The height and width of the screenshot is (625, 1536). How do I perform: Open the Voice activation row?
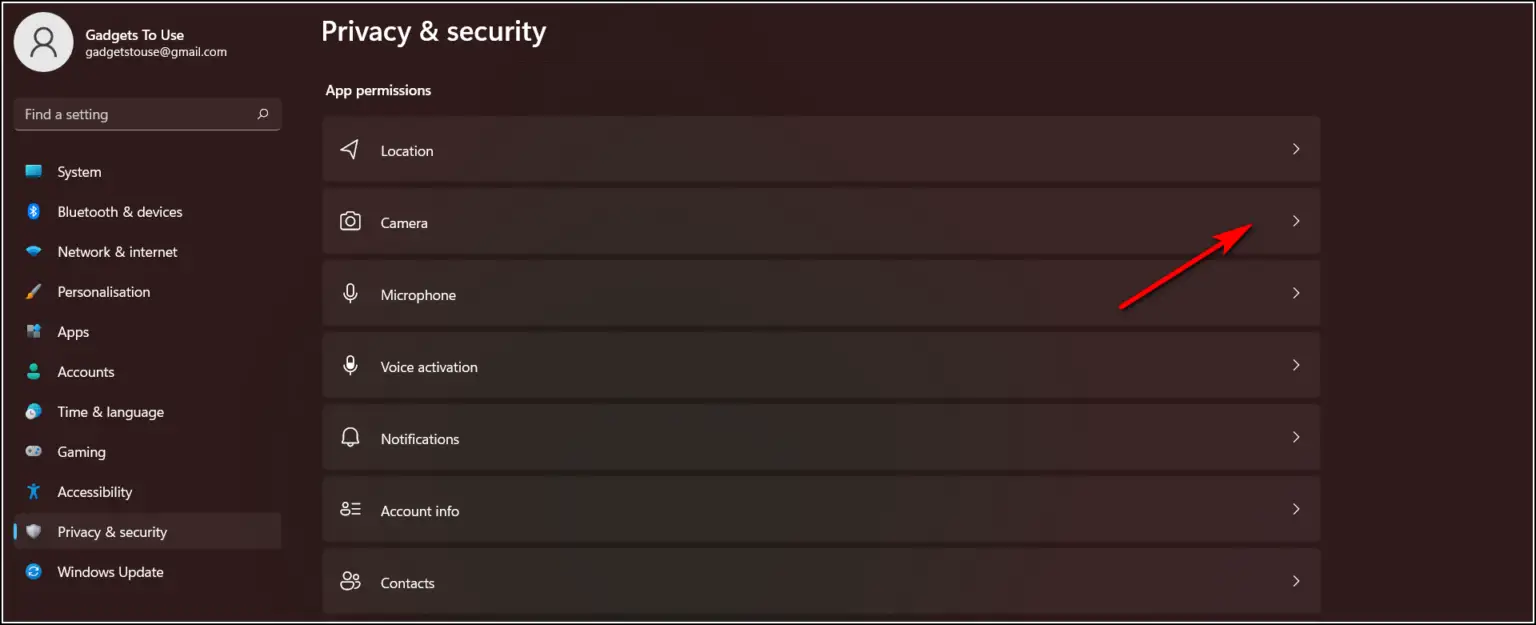point(820,366)
